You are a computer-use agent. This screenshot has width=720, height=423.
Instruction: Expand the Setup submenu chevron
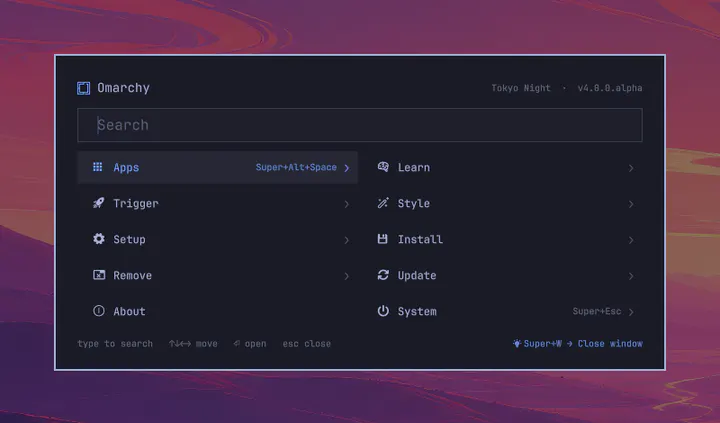347,240
